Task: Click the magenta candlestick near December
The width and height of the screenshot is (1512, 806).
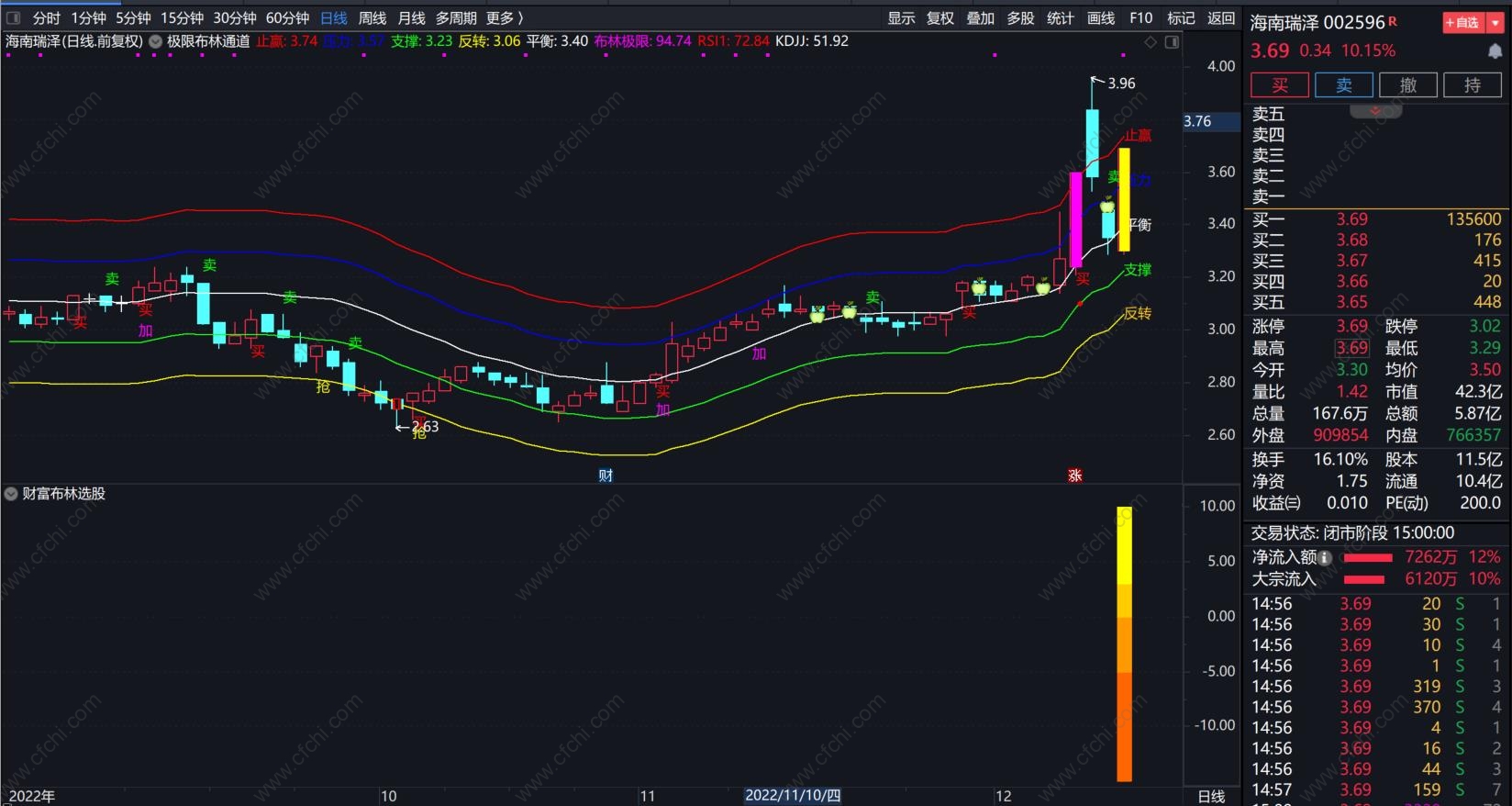Action: pos(1076,218)
